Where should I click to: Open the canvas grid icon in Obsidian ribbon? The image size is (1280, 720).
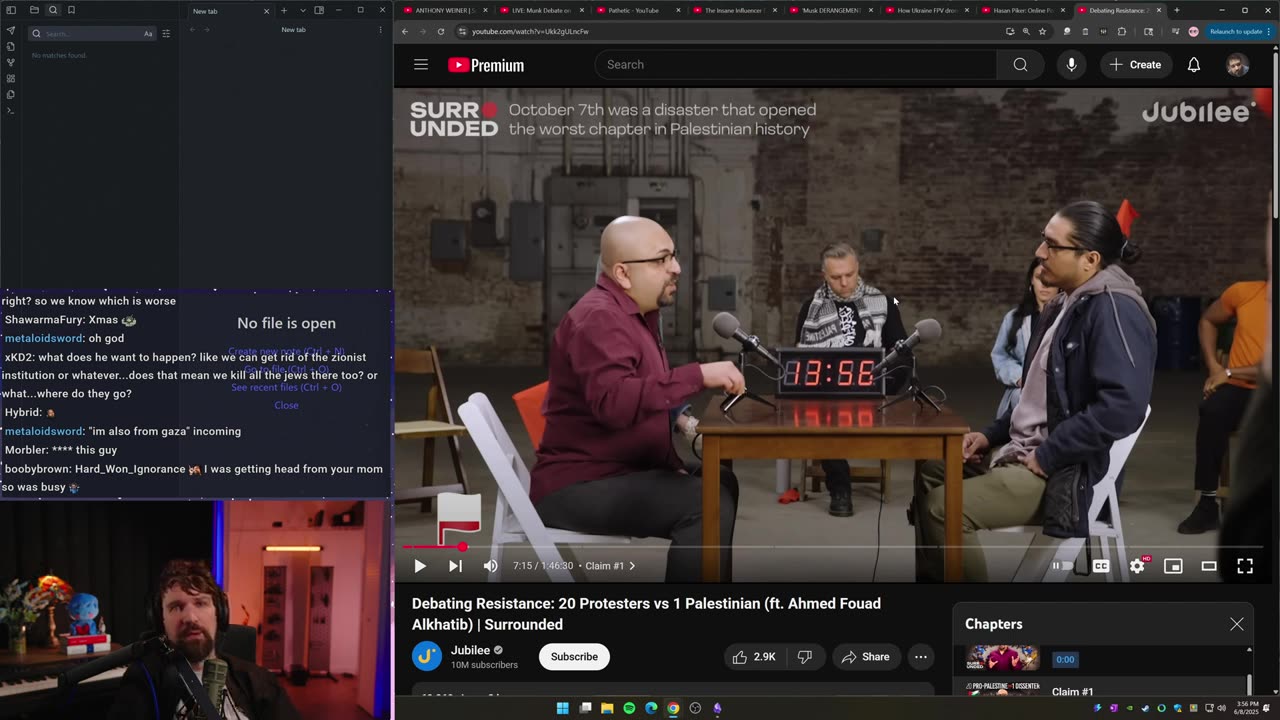click(x=11, y=78)
